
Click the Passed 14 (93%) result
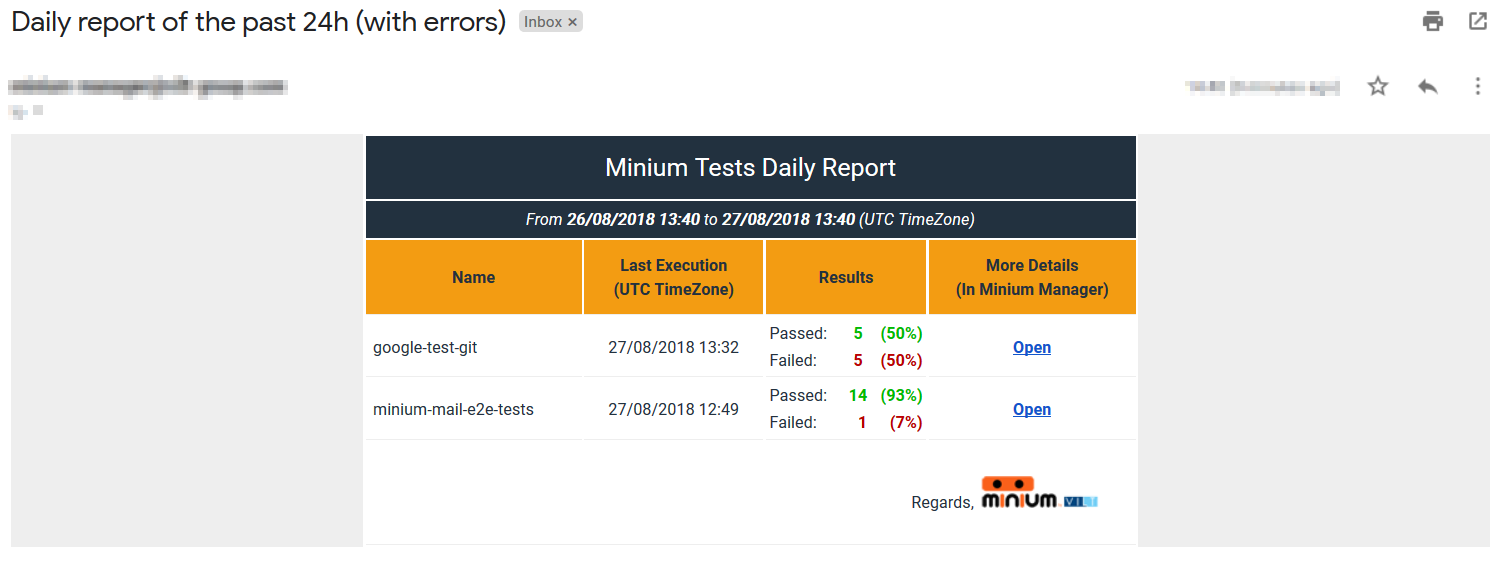pos(846,395)
